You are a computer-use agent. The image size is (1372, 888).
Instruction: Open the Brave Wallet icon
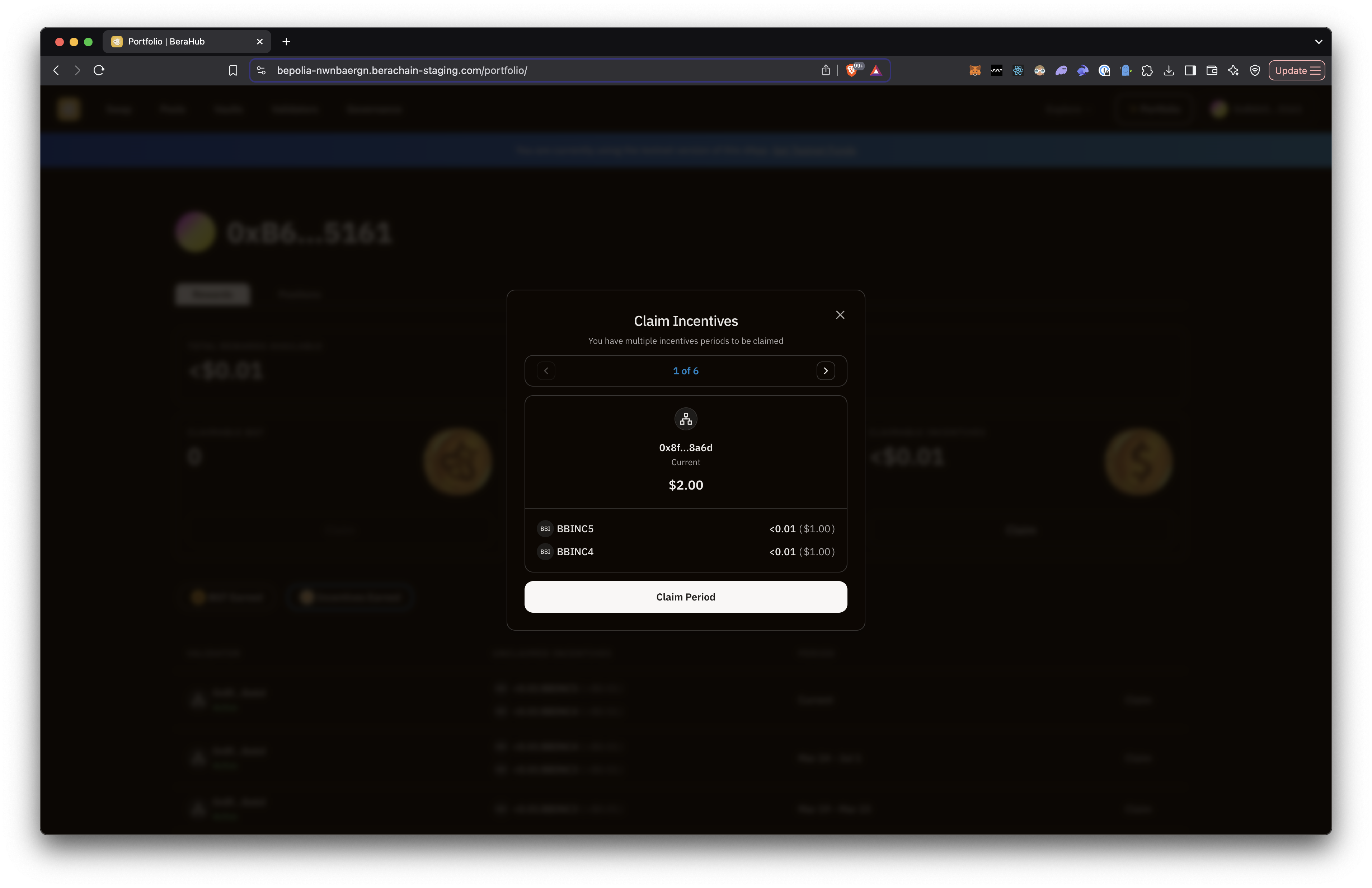point(1211,70)
